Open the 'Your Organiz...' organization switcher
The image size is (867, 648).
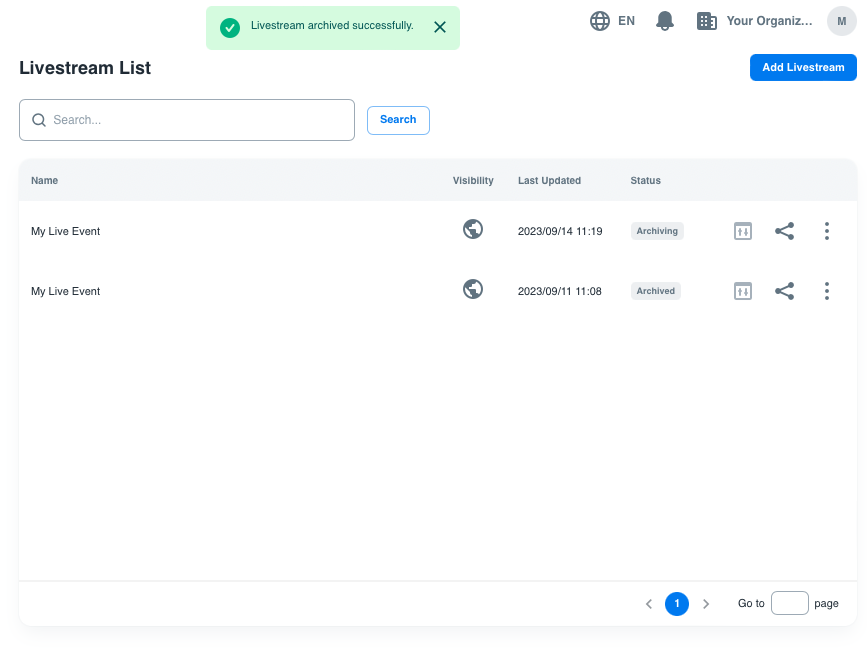[x=754, y=21]
